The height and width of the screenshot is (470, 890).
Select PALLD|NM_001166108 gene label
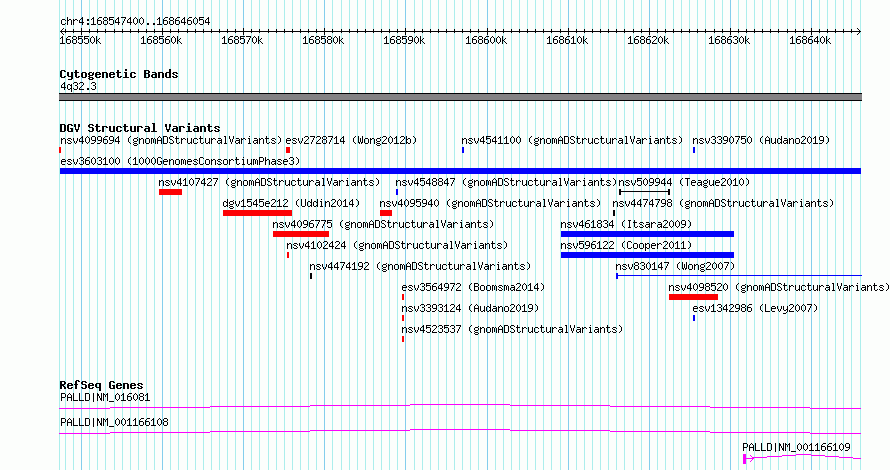(x=114, y=422)
